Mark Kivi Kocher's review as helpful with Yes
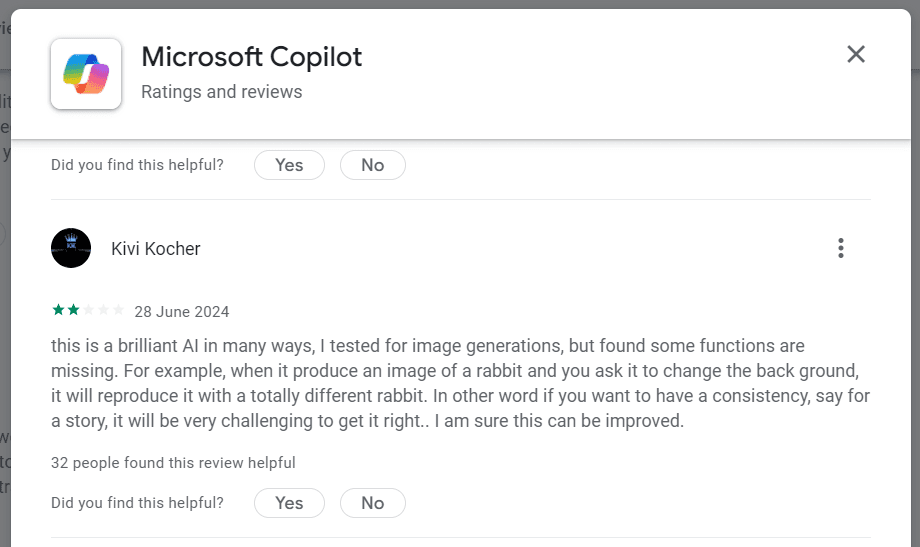The image size is (920, 547). click(289, 503)
